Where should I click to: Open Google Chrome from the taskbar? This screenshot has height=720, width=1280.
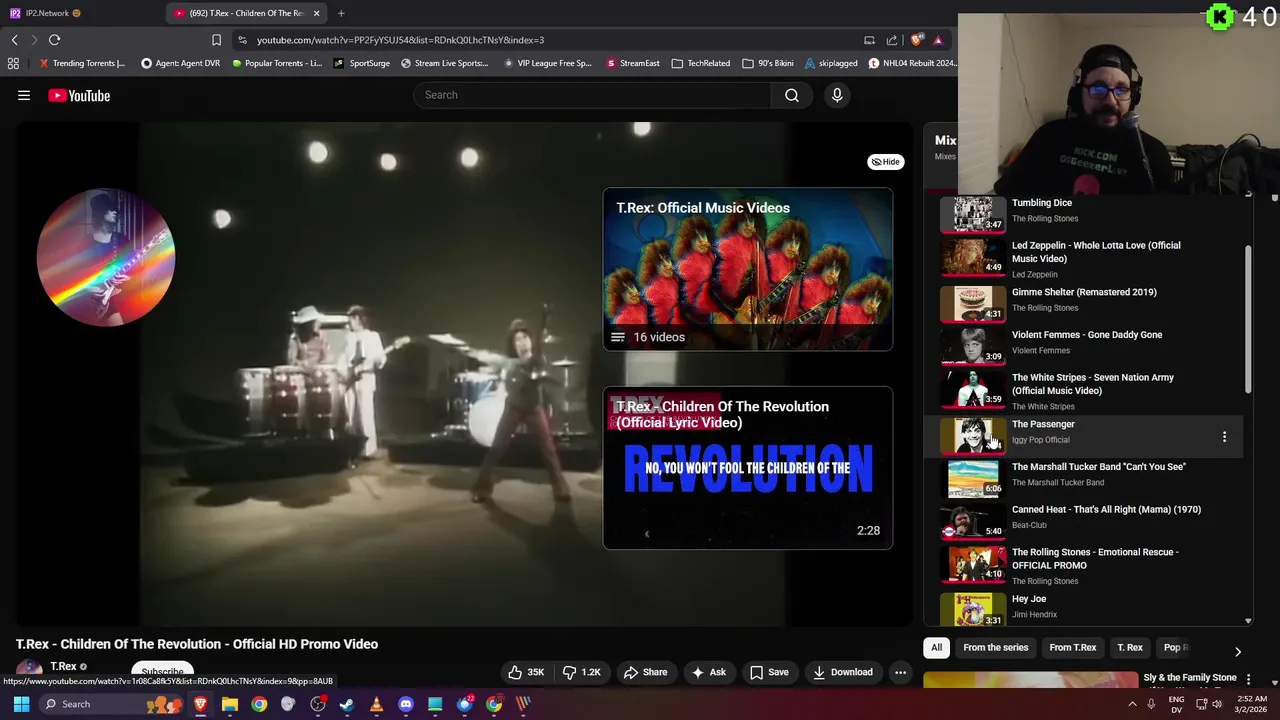[259, 704]
